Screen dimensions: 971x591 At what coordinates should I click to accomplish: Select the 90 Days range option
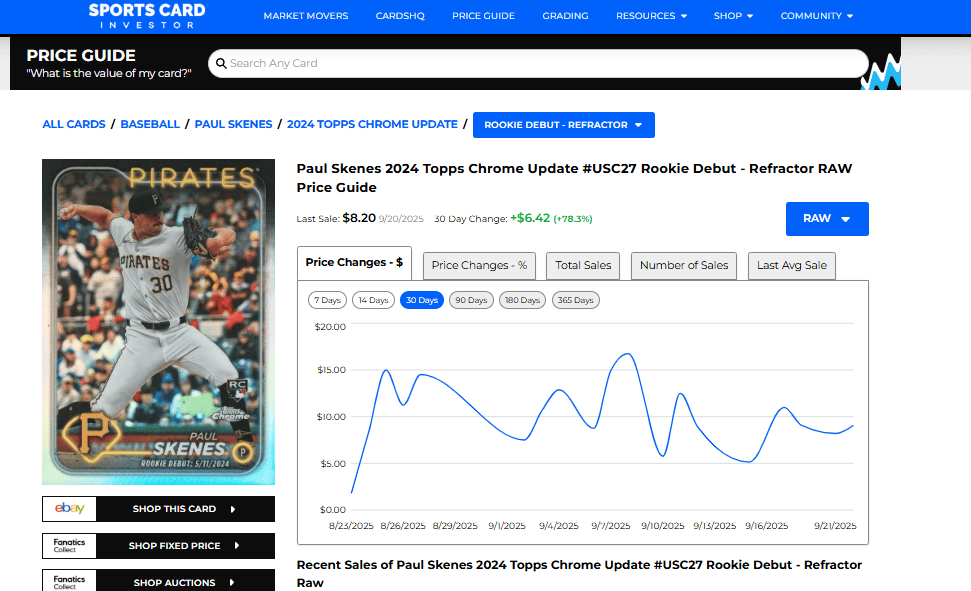click(471, 300)
